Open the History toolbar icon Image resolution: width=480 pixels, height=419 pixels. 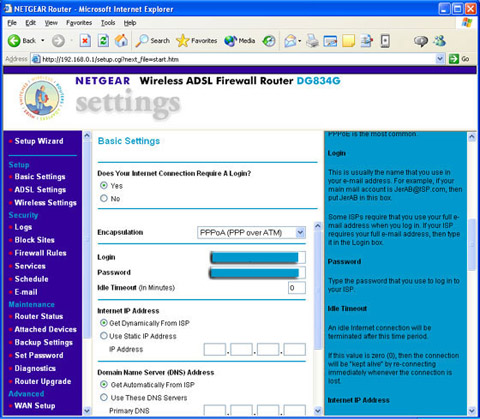pos(269,41)
